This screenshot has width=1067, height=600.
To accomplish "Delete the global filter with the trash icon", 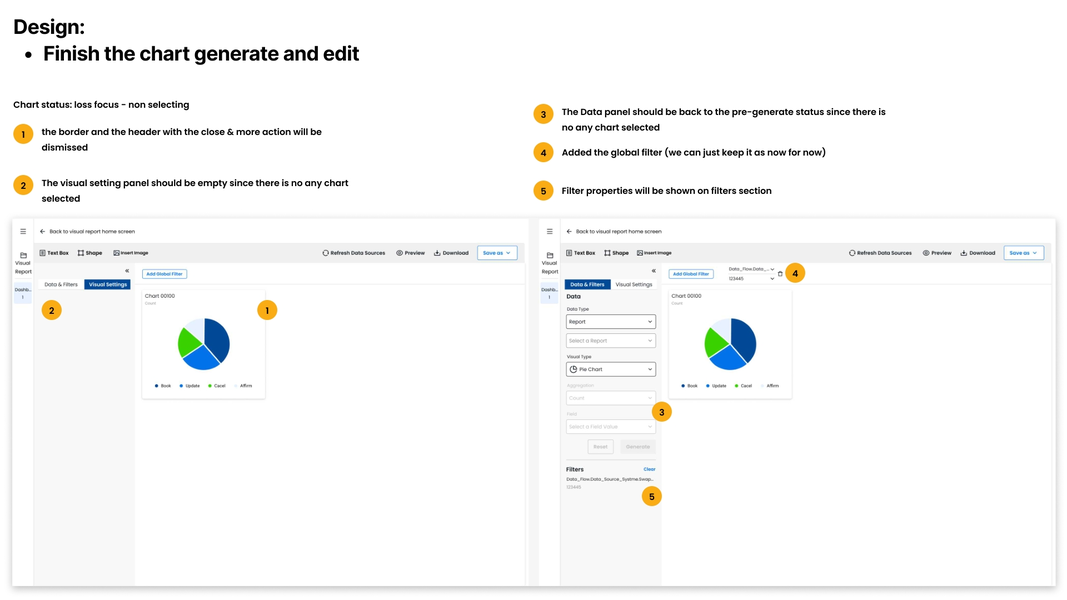I will (x=781, y=274).
